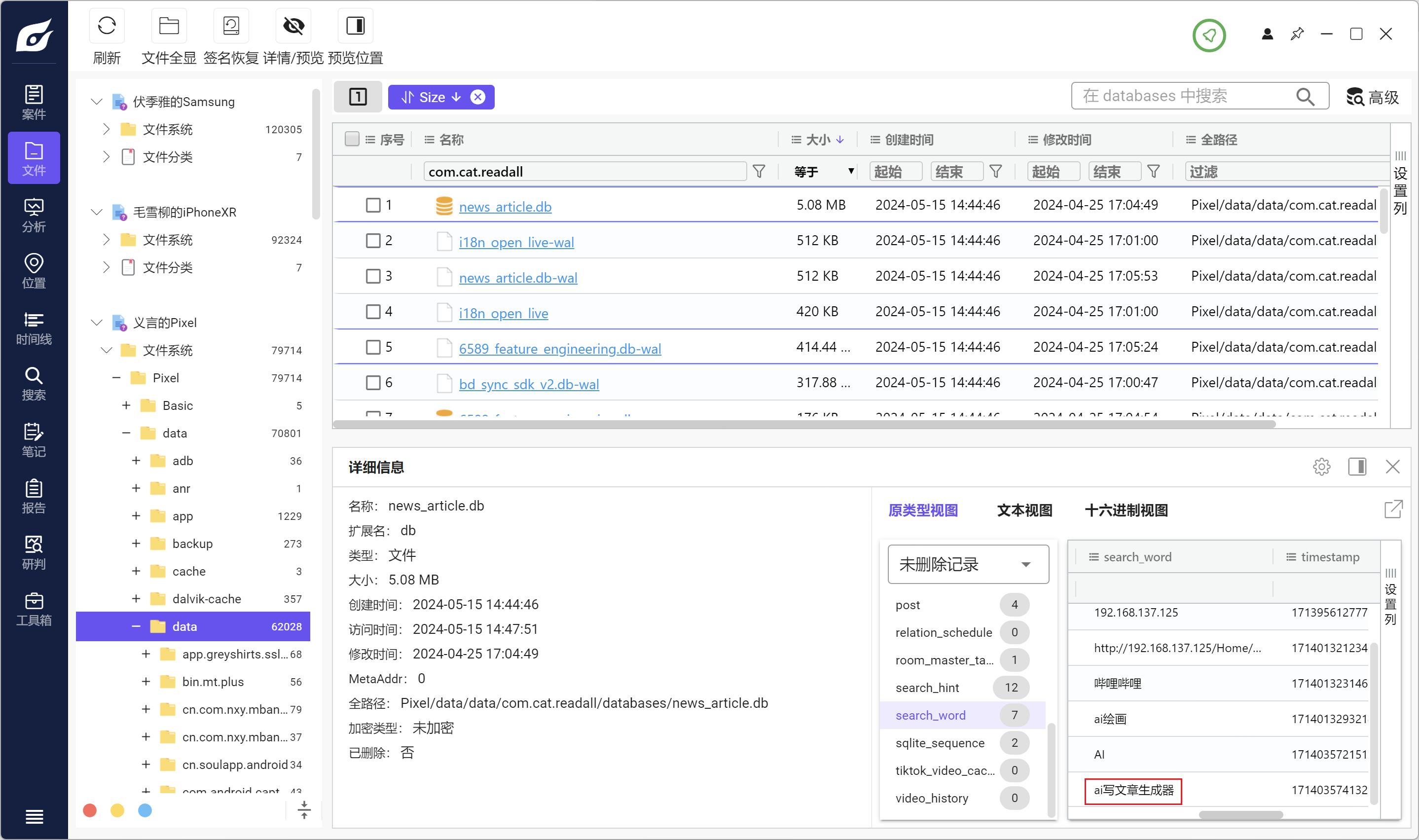Expand the Basic folder
This screenshot has width=1419, height=840.
(126, 405)
